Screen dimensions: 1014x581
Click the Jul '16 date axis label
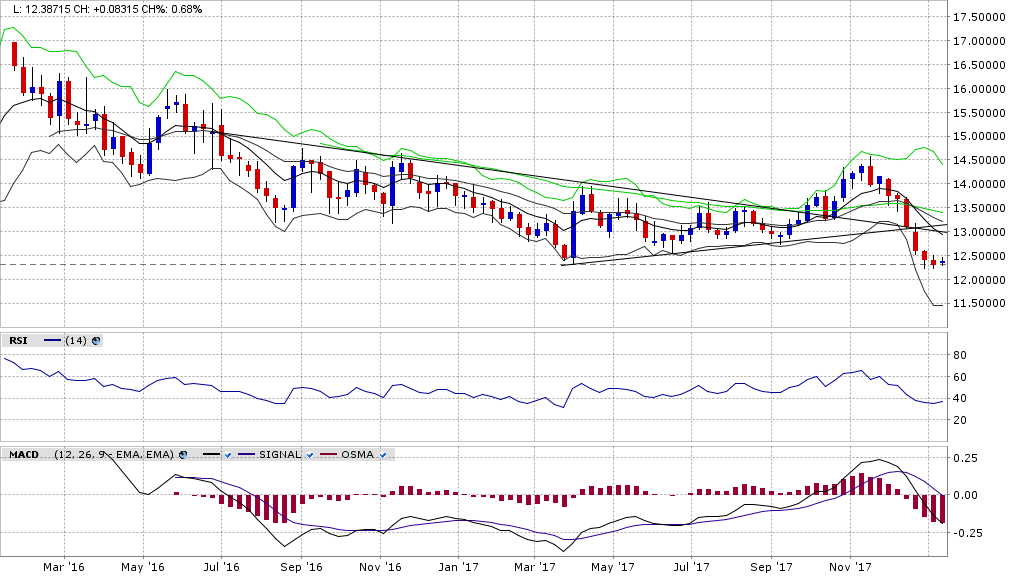(x=221, y=567)
